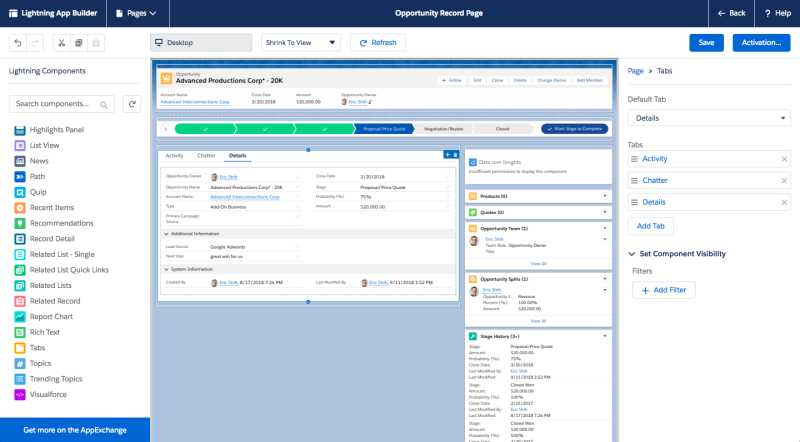Viewport: 800px width, 442px height.
Task: Select the Recent Items component icon
Action: click(20, 208)
